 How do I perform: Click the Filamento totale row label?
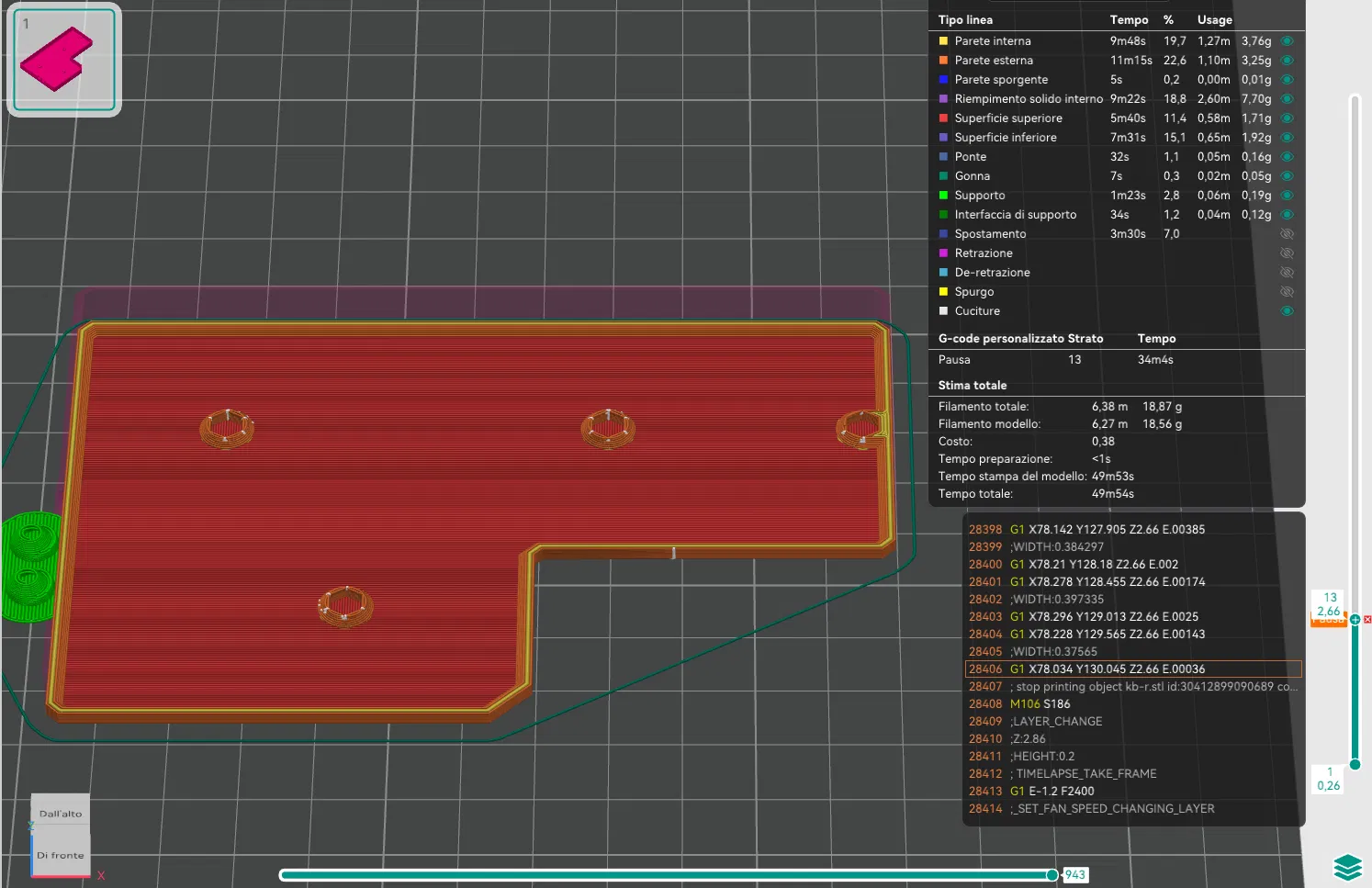984,407
